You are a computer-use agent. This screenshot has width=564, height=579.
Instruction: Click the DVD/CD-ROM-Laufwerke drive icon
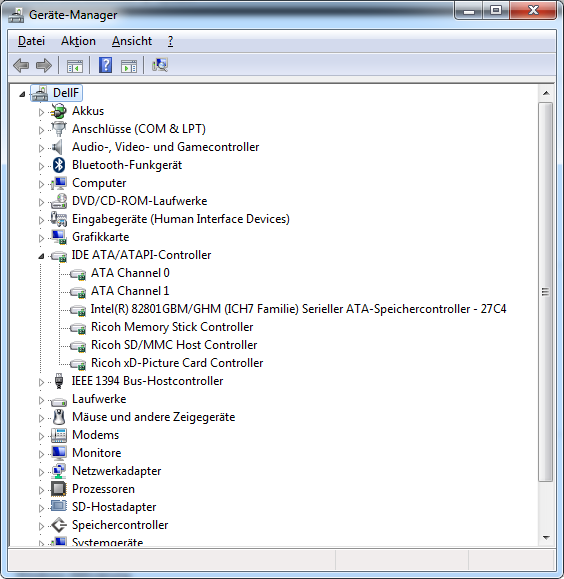tap(59, 201)
